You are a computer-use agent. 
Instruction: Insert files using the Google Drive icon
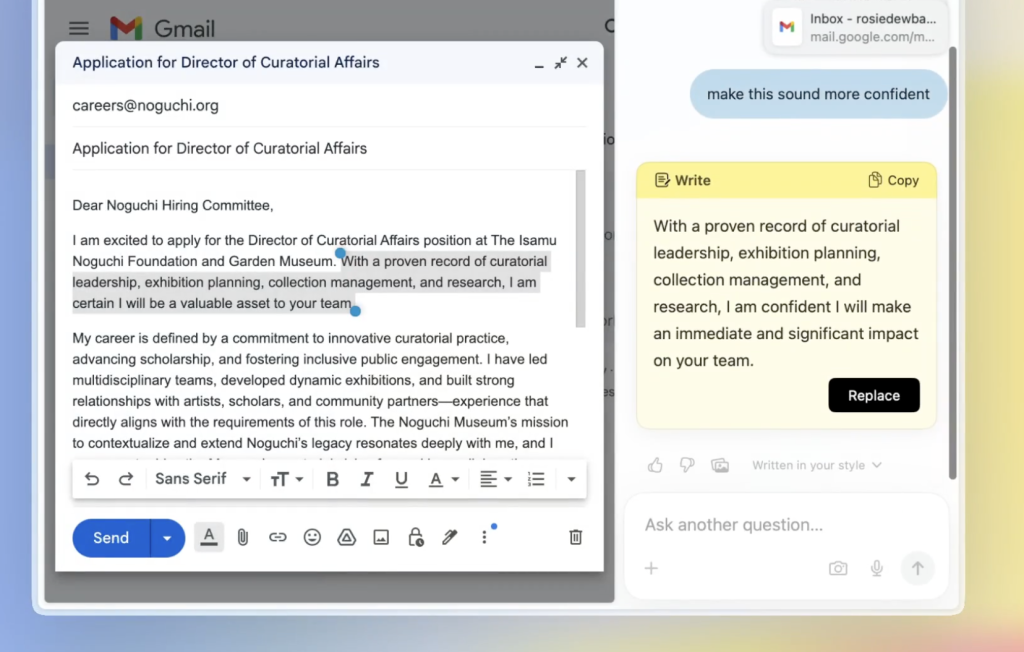(x=347, y=537)
